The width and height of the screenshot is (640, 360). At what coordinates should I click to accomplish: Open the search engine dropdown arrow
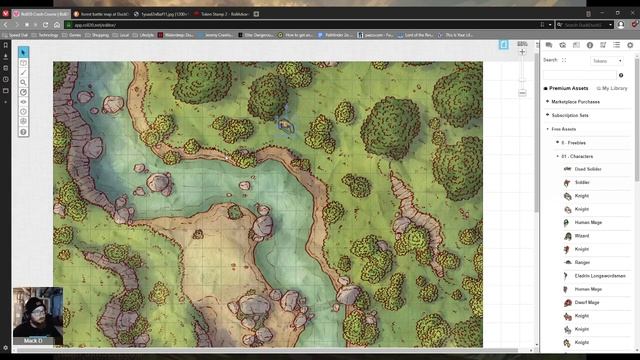[611, 25]
